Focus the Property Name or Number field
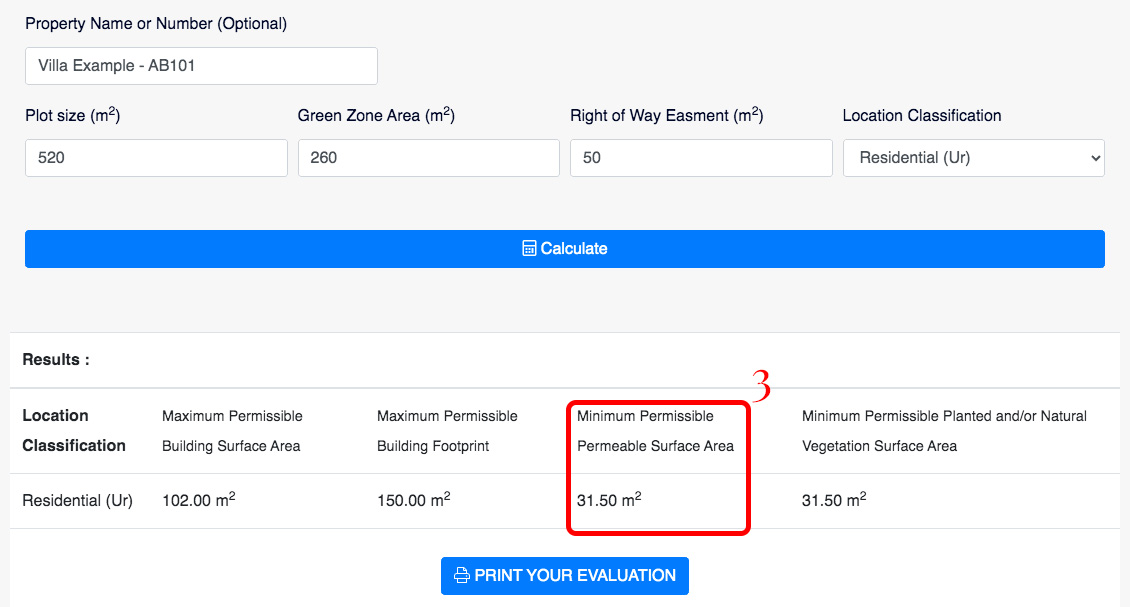Image resolution: width=1130 pixels, height=607 pixels. click(x=201, y=66)
